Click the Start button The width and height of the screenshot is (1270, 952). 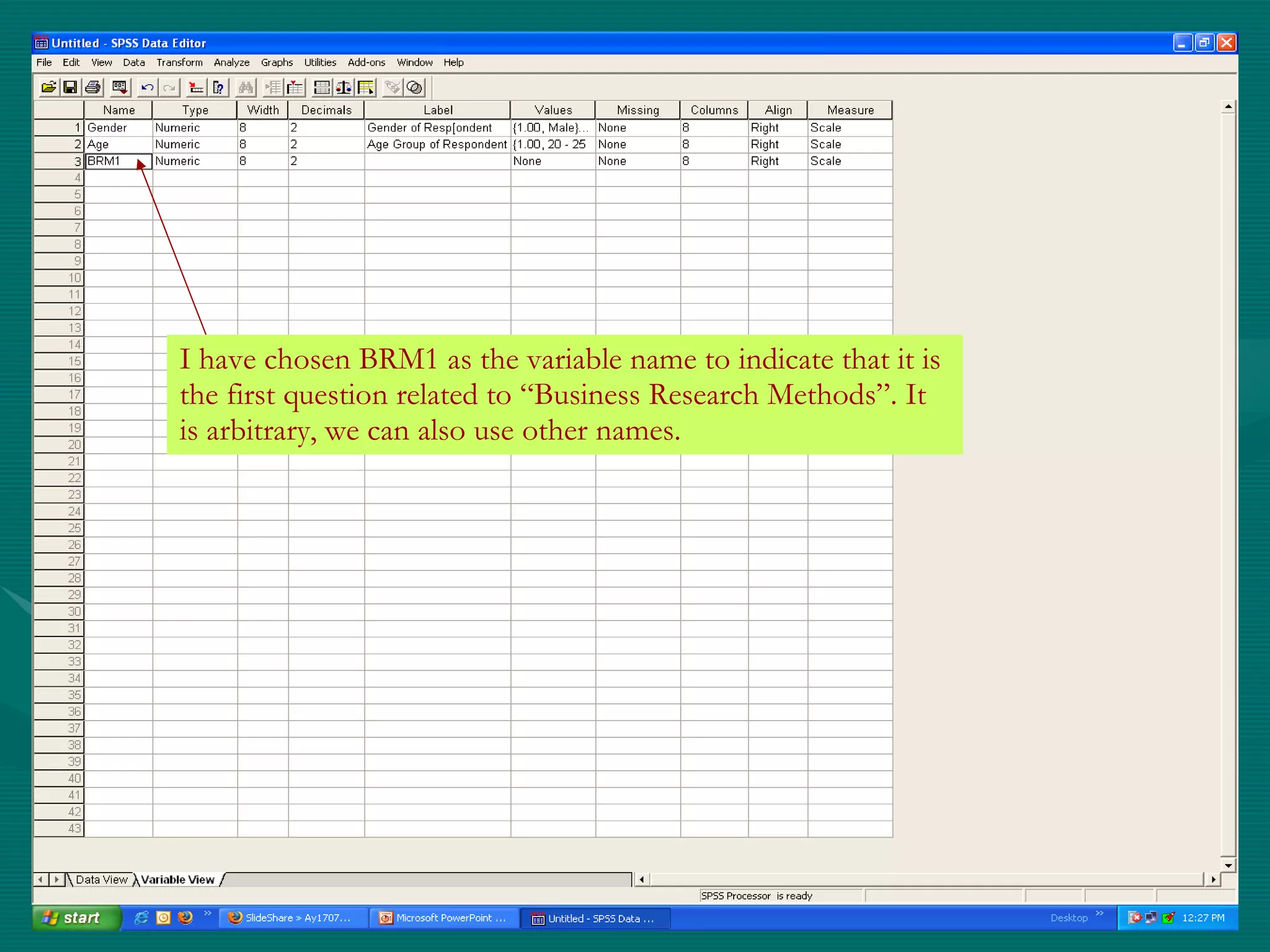[77, 918]
